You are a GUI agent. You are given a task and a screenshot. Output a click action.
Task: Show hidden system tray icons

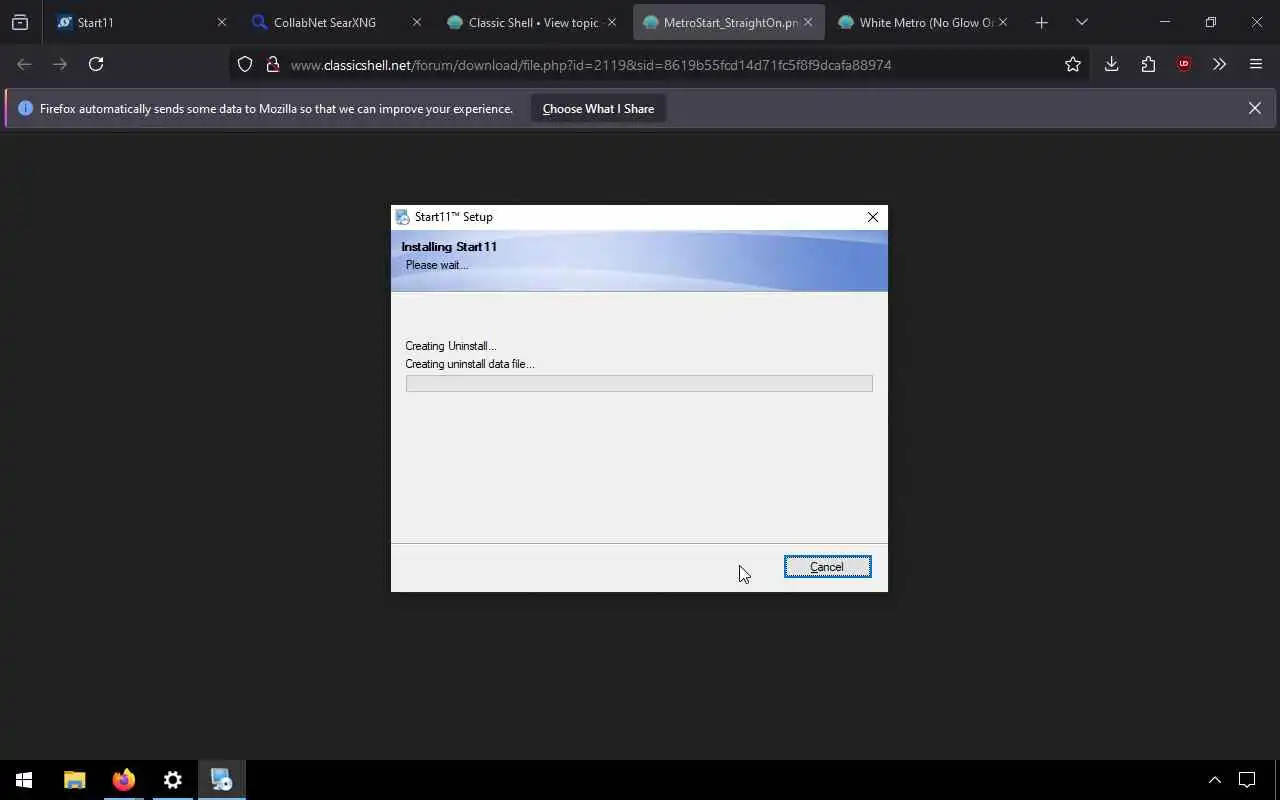pyautogui.click(x=1214, y=780)
